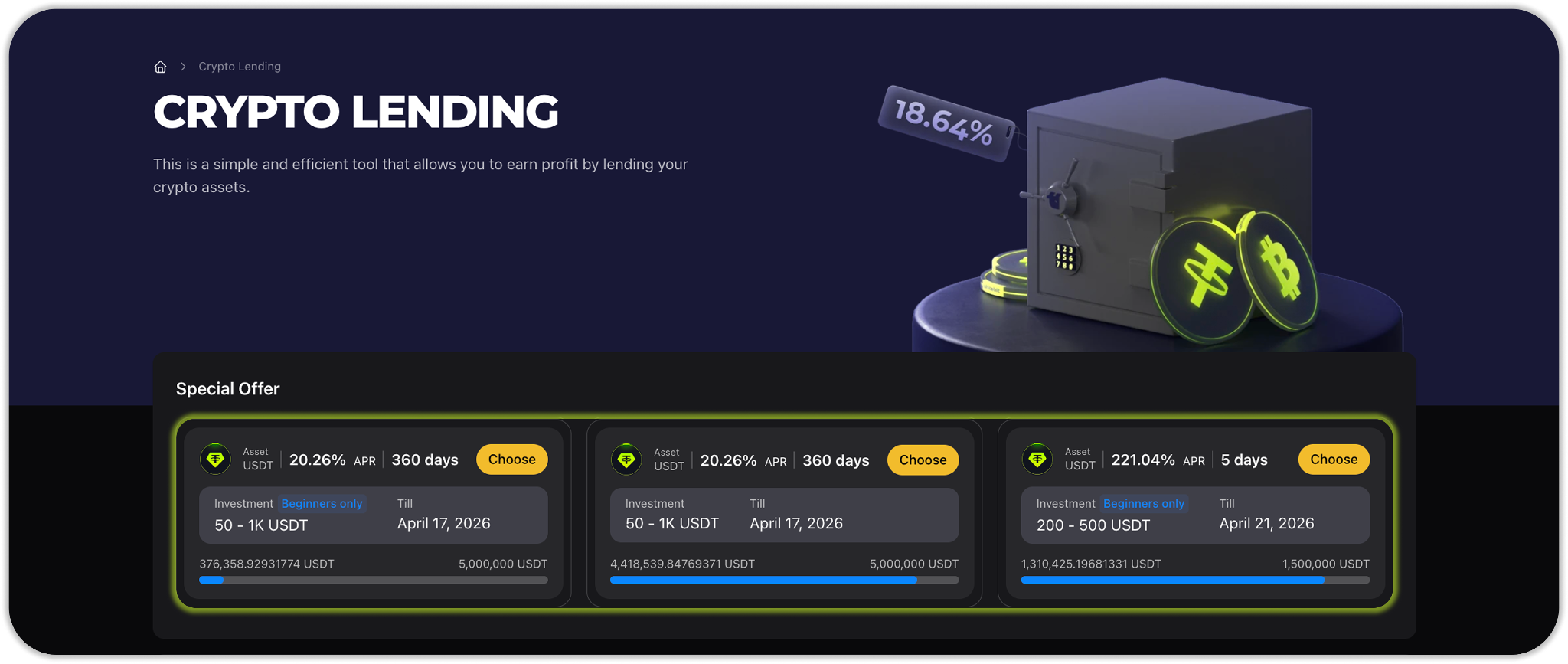This screenshot has height=664, width=1568.
Task: Choose the first 360 days beginners offer
Action: pos(511,460)
